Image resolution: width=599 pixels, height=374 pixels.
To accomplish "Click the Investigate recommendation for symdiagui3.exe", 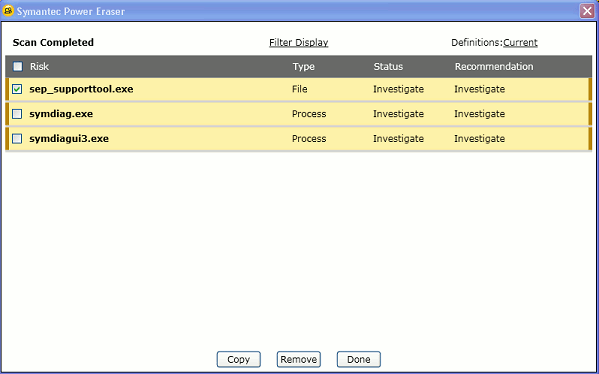I will 479,138.
